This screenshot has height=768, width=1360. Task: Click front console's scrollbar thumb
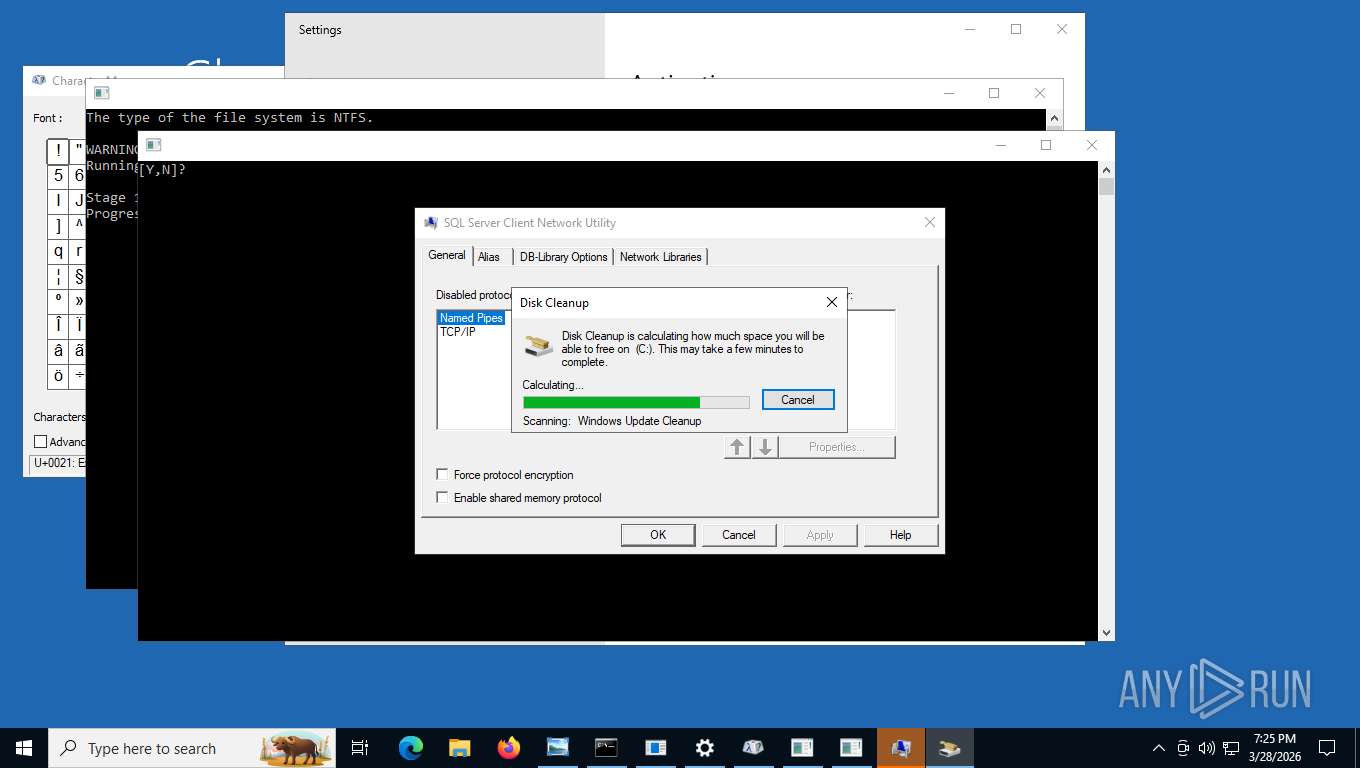point(1106,186)
